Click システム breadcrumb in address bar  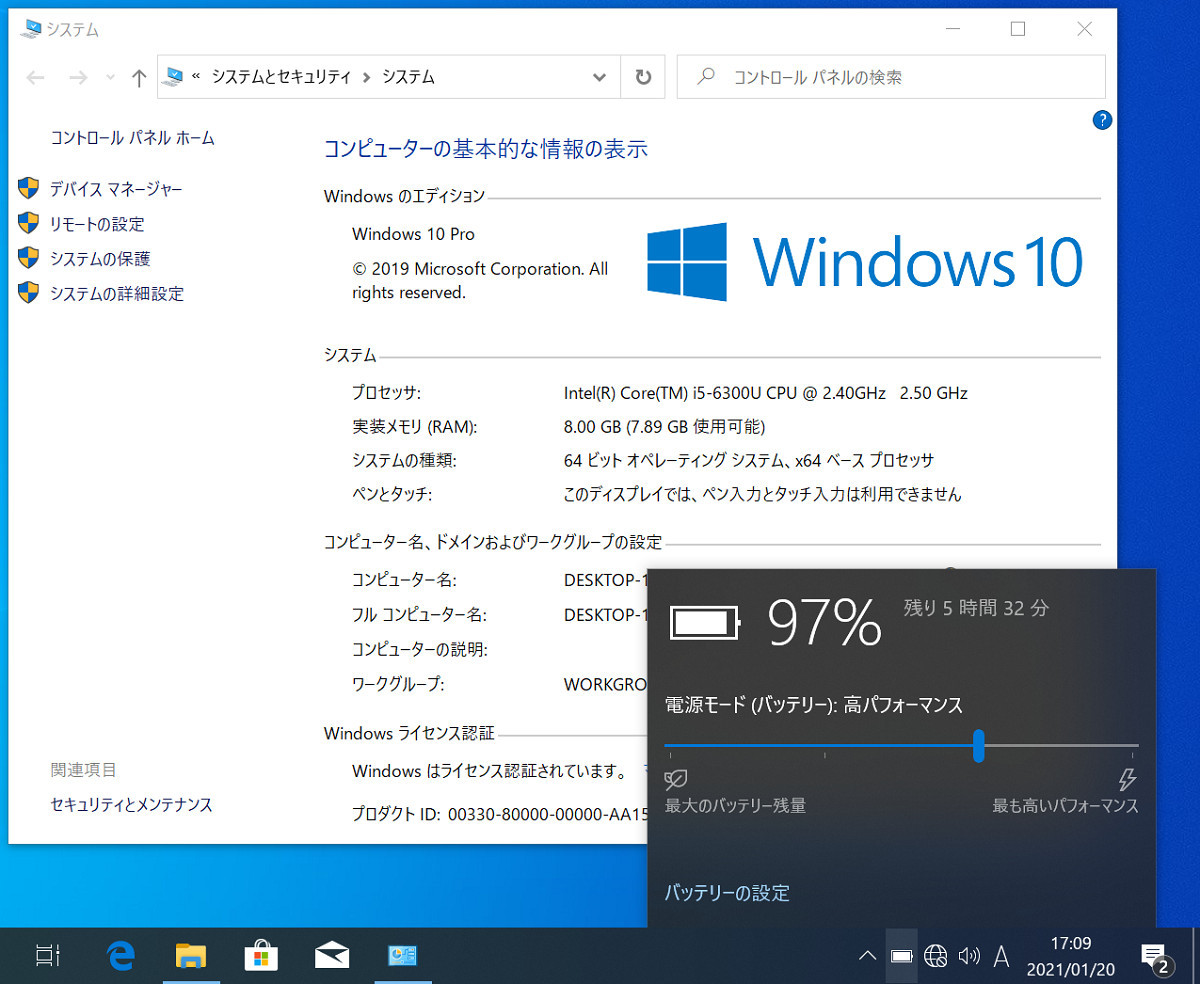pyautogui.click(x=408, y=77)
